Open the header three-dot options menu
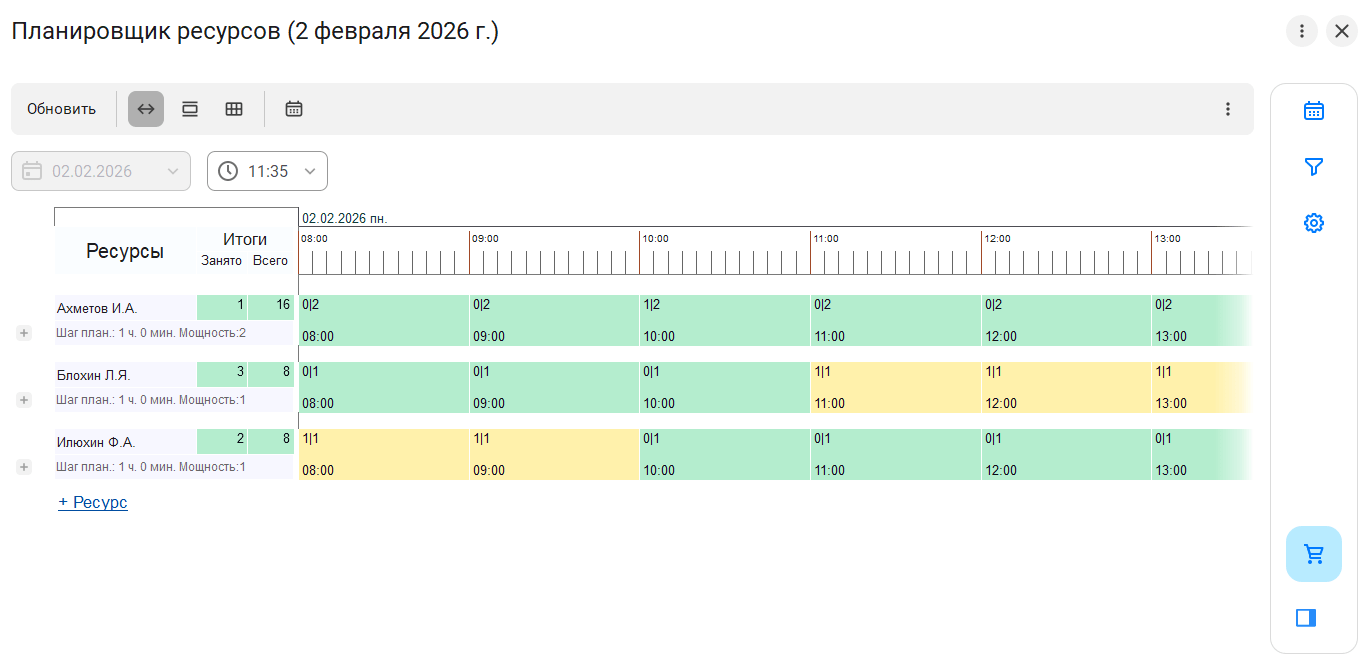 point(1301,31)
